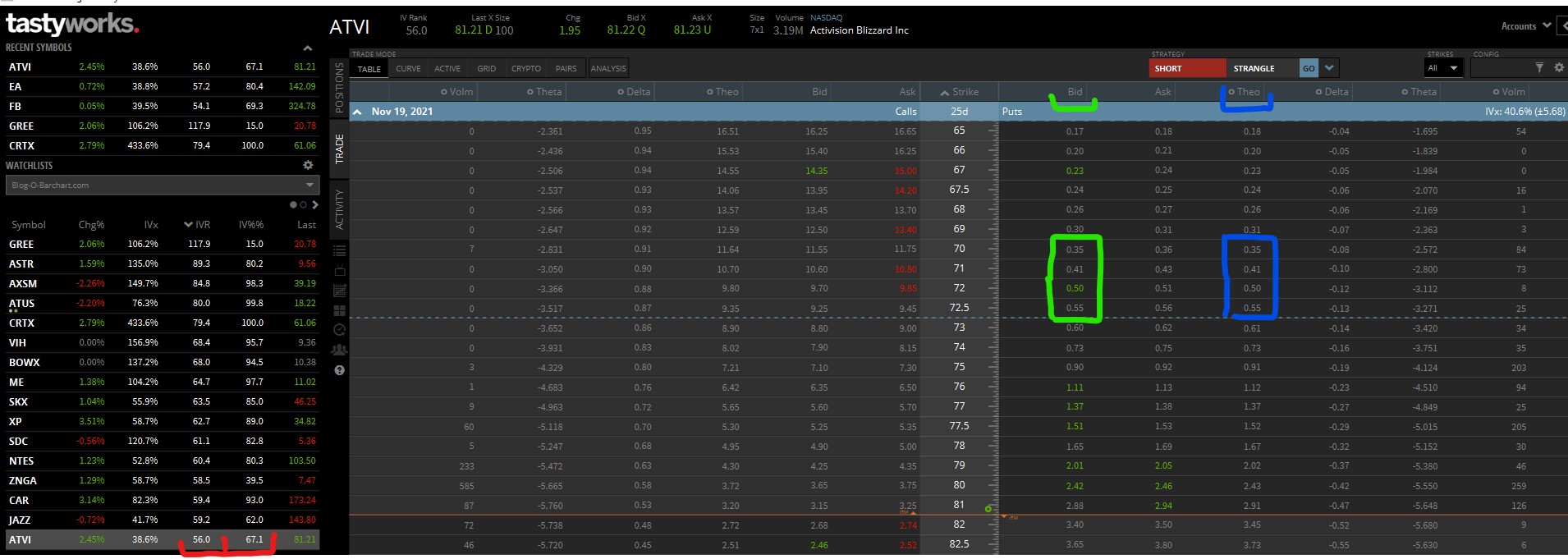1568x559 pixels.
Task: Click the filter funnel icon under Config
Action: [1539, 68]
